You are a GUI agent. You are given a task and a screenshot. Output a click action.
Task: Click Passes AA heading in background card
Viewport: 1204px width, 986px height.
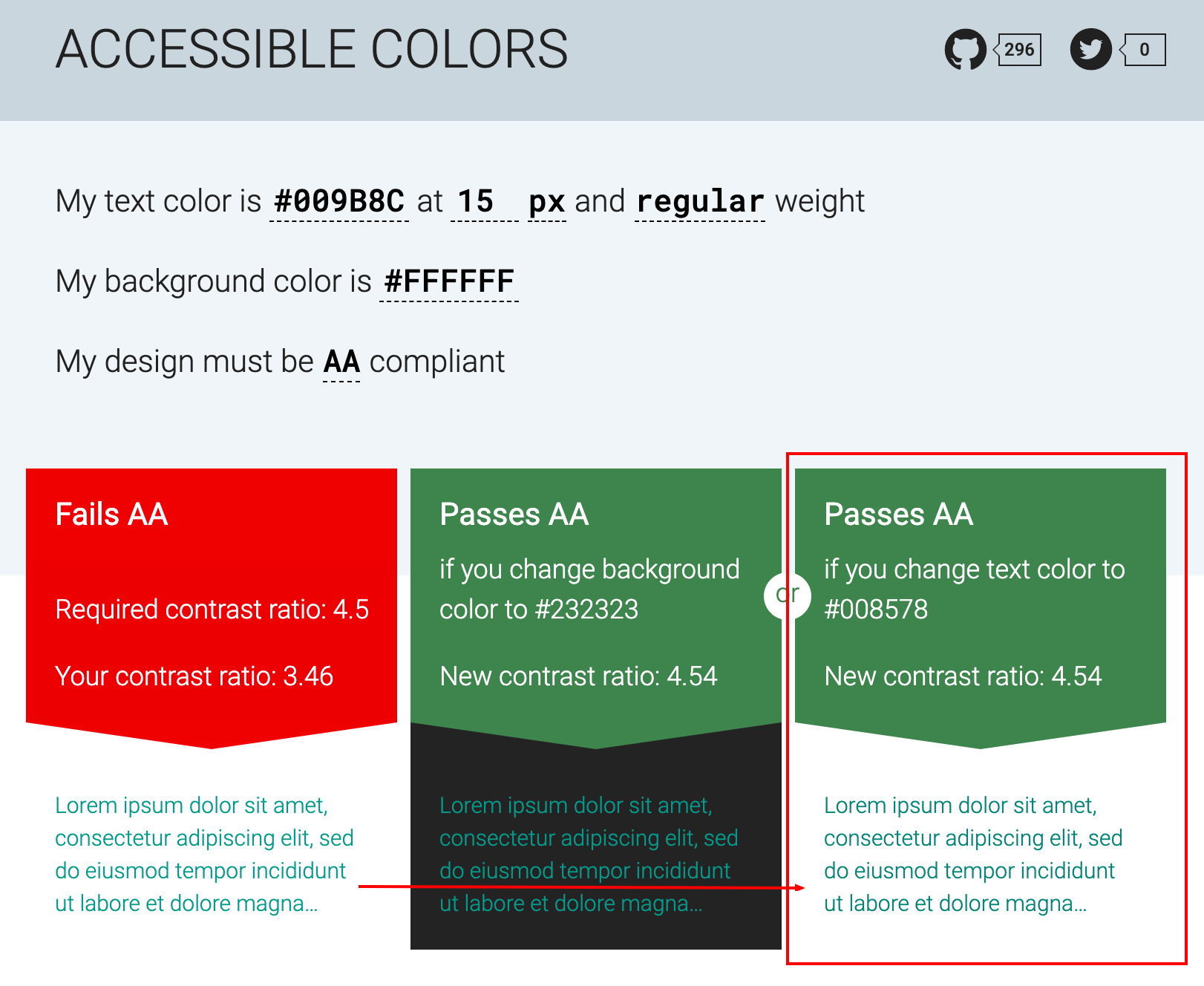514,514
